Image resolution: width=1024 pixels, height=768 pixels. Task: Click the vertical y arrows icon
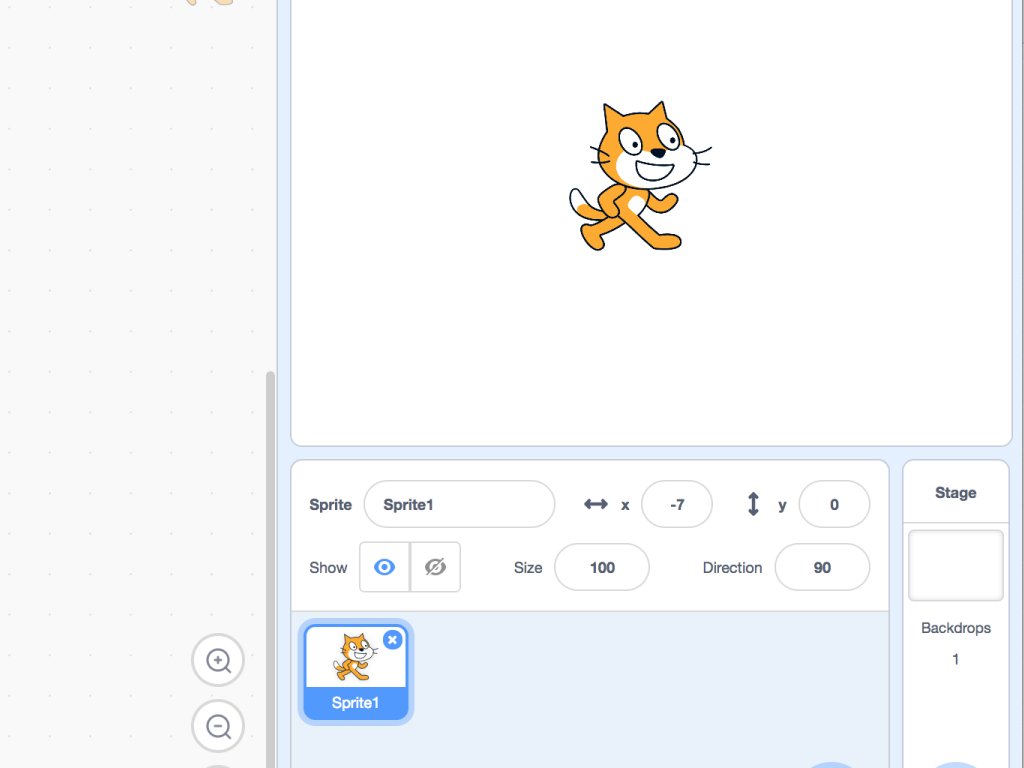click(x=753, y=504)
